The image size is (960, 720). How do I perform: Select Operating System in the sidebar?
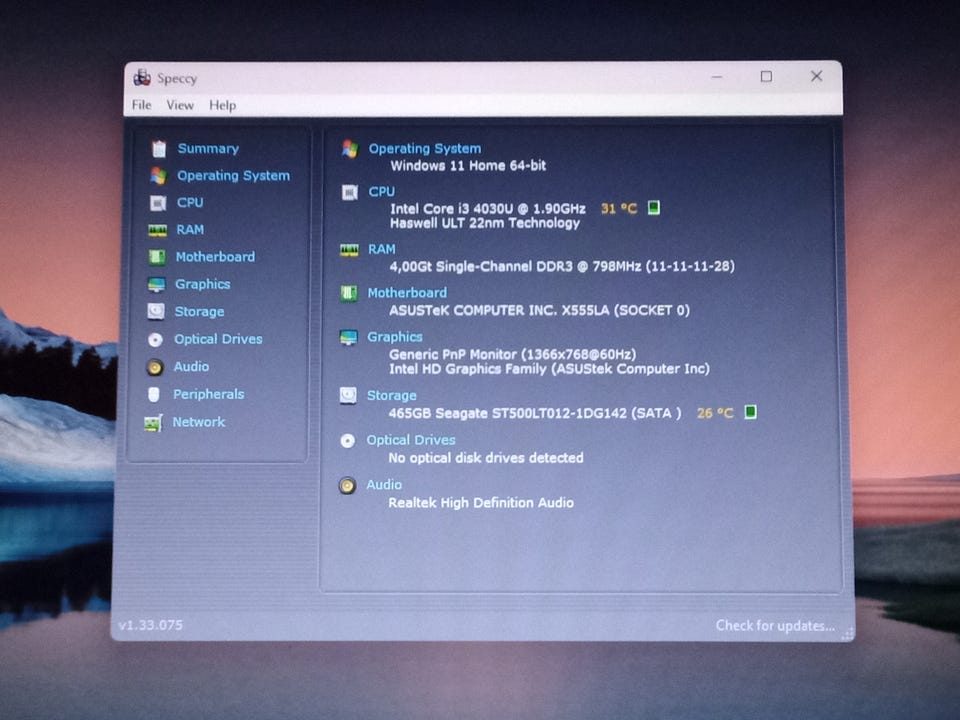tap(233, 176)
